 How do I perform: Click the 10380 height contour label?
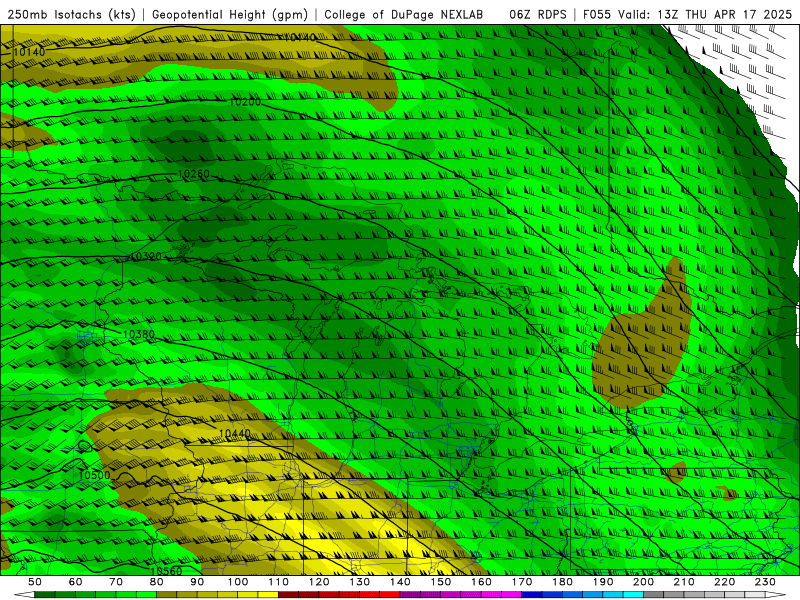pyautogui.click(x=139, y=335)
